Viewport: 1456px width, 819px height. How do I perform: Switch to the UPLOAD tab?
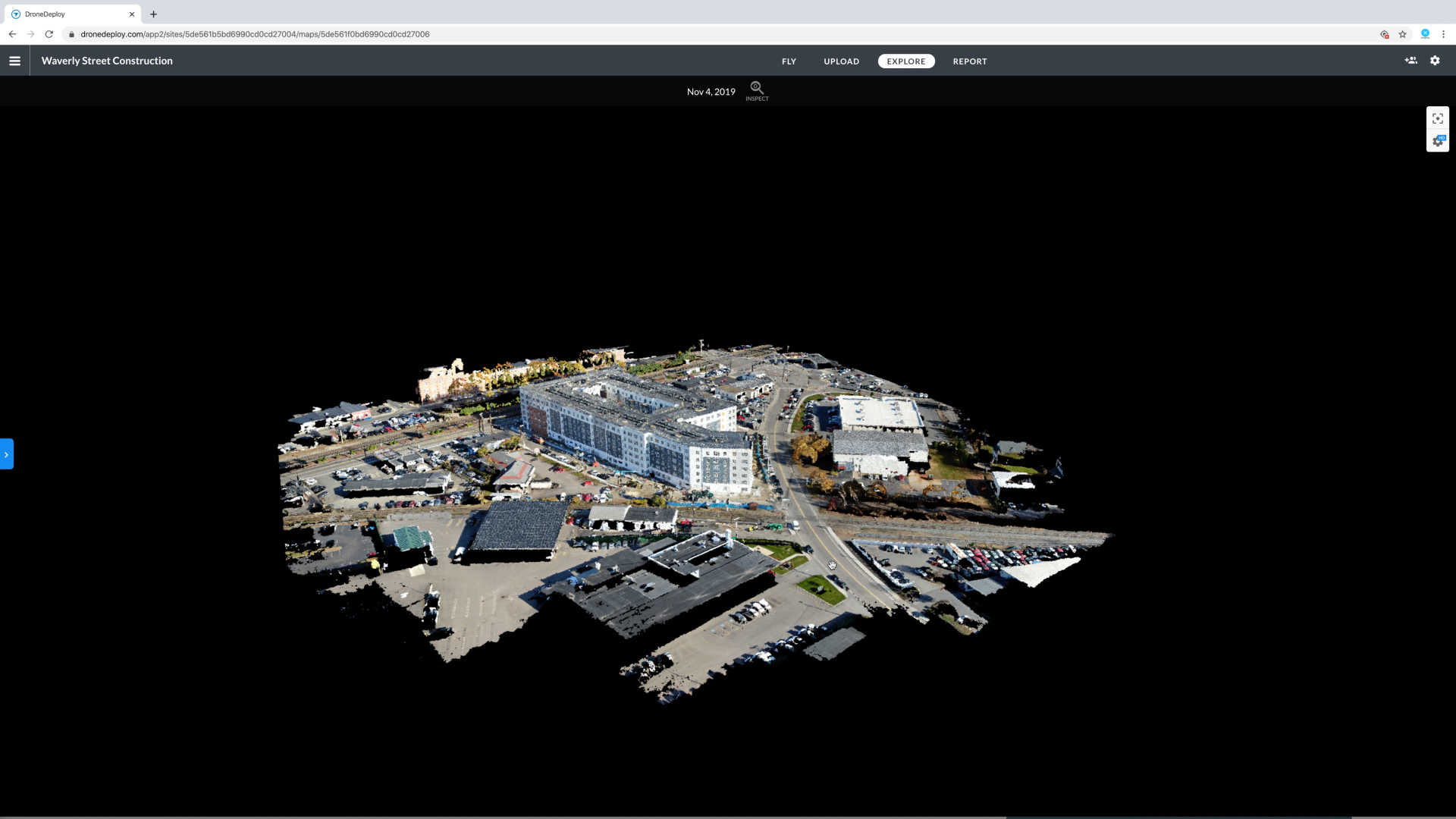click(842, 61)
